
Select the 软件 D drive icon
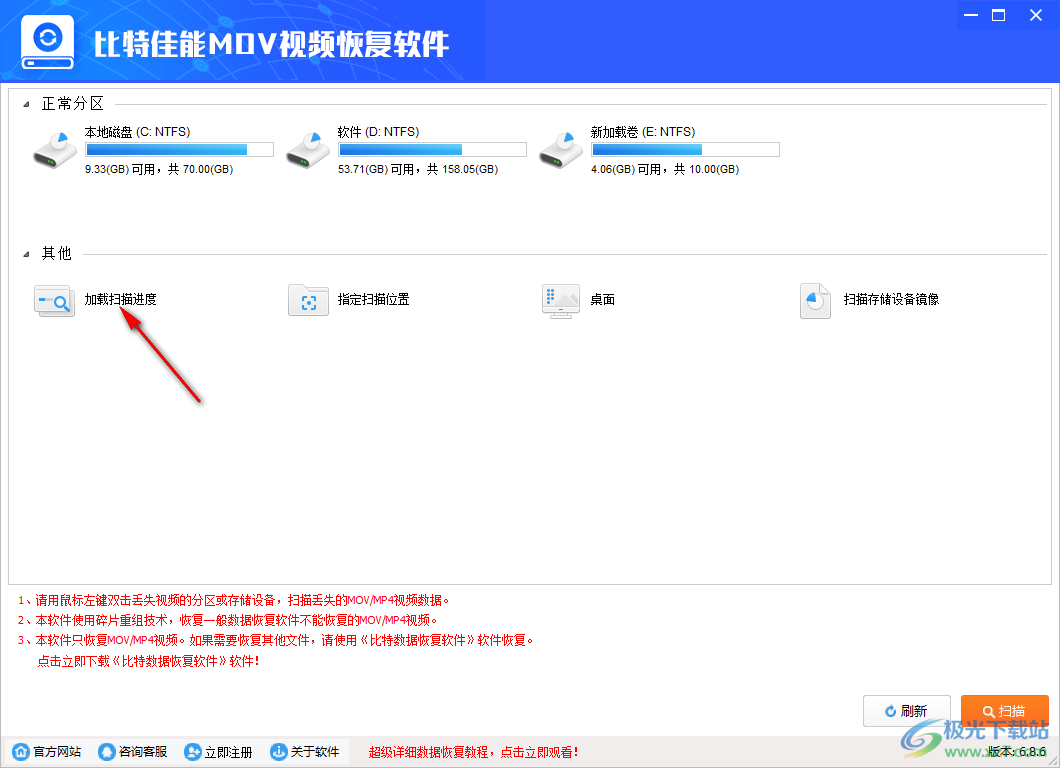[x=307, y=148]
